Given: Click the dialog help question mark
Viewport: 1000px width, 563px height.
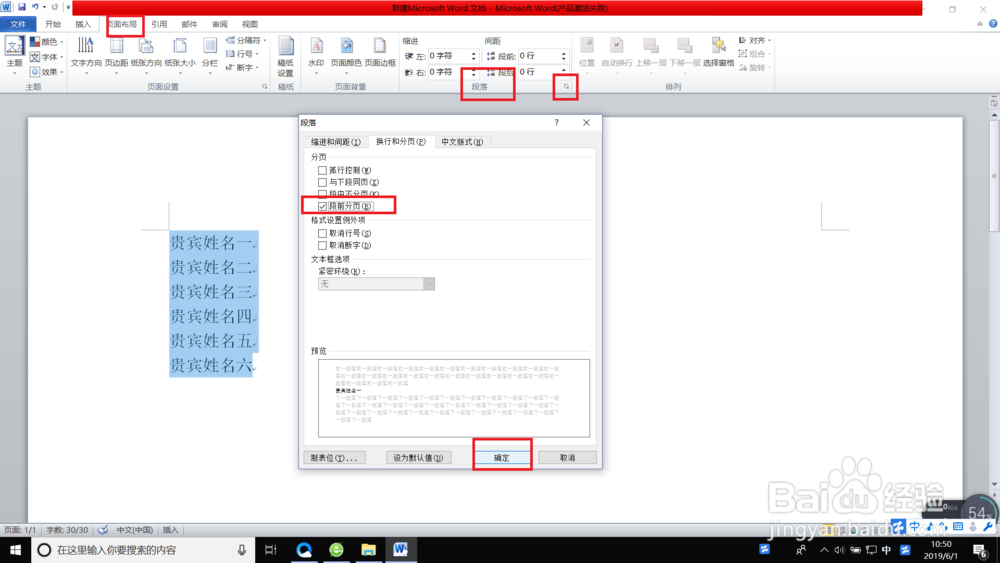Looking at the screenshot, I should click(x=556, y=122).
